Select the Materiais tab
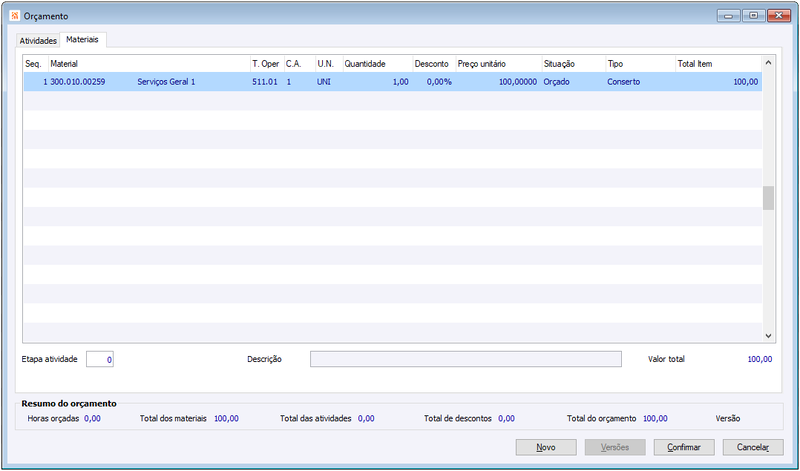Image resolution: width=800 pixels, height=471 pixels. click(x=83, y=39)
